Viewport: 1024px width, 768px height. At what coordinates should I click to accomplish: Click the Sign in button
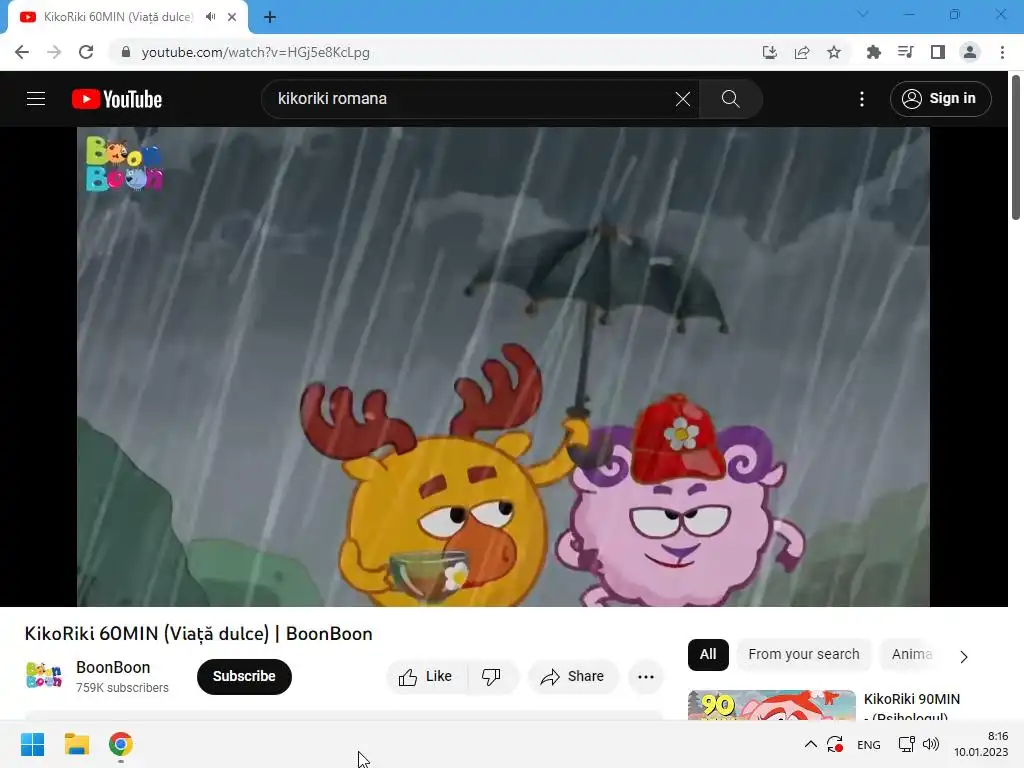(940, 99)
